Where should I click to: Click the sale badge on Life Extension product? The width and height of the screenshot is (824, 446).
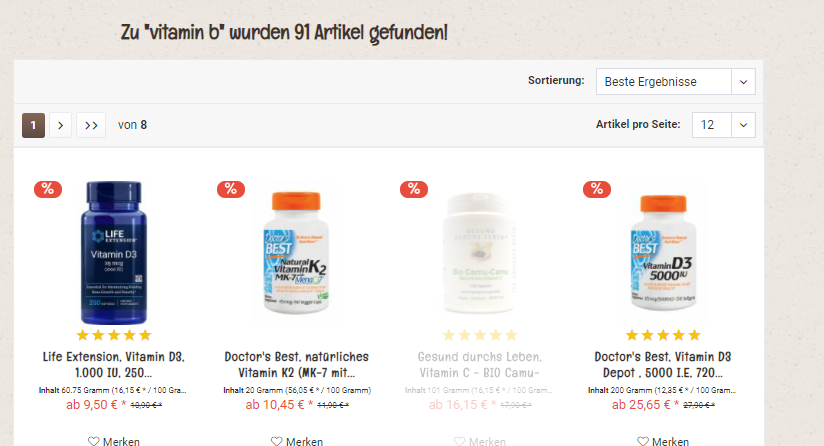[x=48, y=189]
